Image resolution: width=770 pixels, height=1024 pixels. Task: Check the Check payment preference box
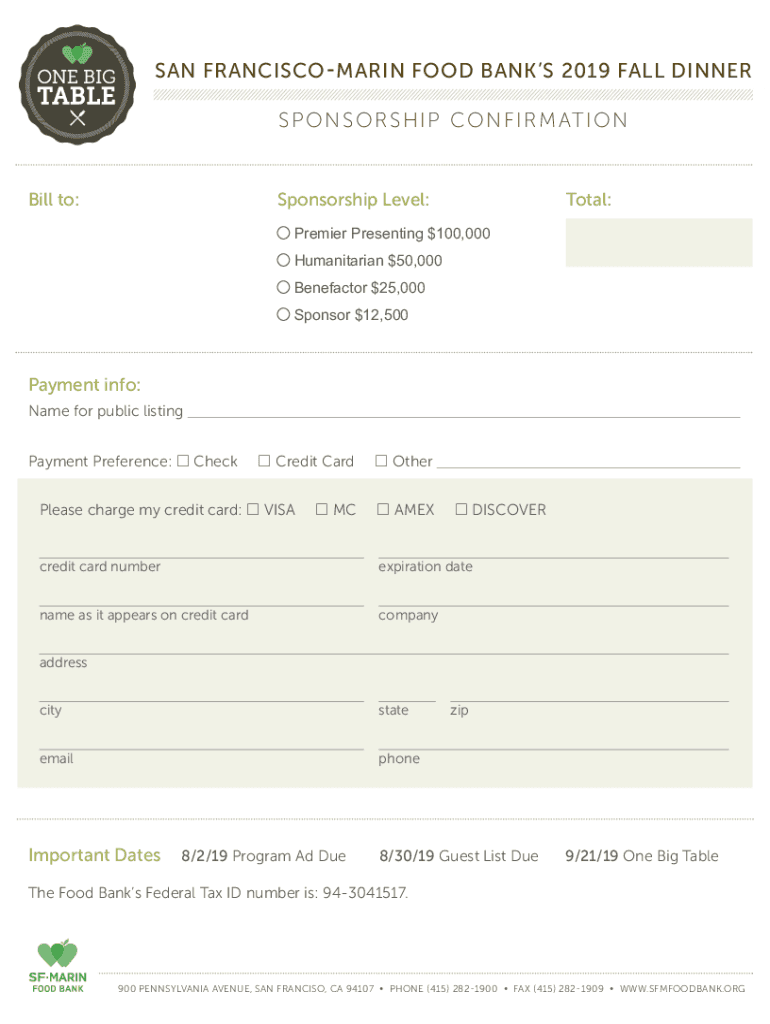click(x=183, y=461)
